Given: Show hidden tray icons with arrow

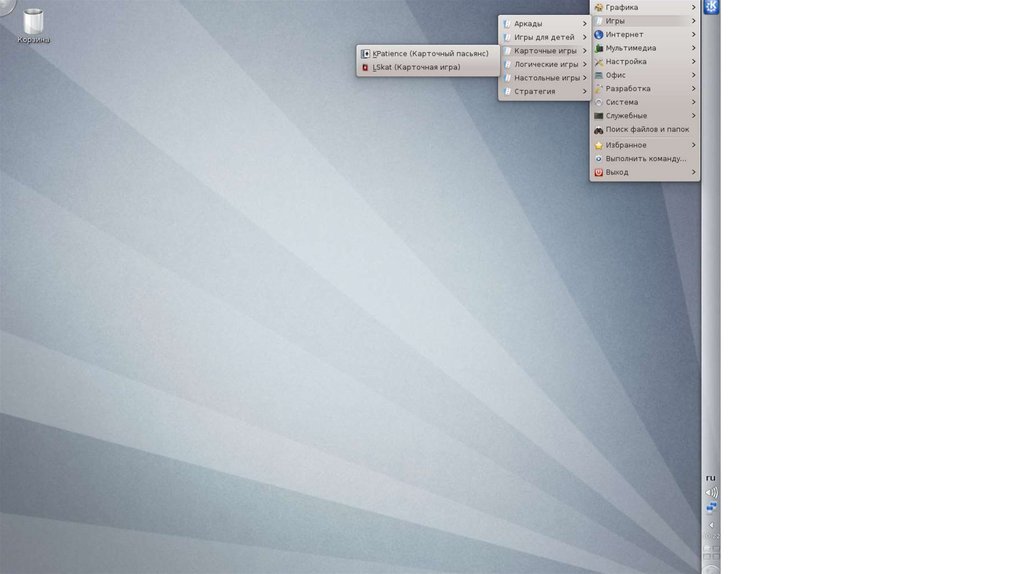Looking at the screenshot, I should tap(711, 524).
